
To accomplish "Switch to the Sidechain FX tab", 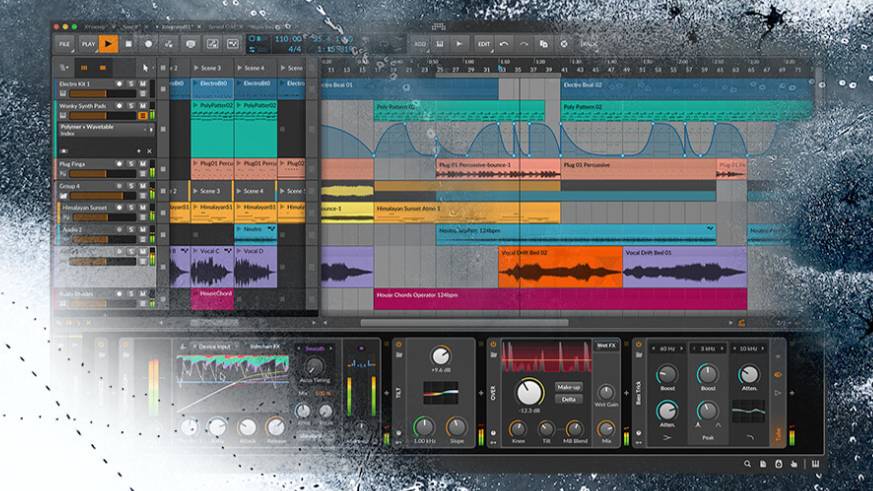I will click(x=264, y=346).
